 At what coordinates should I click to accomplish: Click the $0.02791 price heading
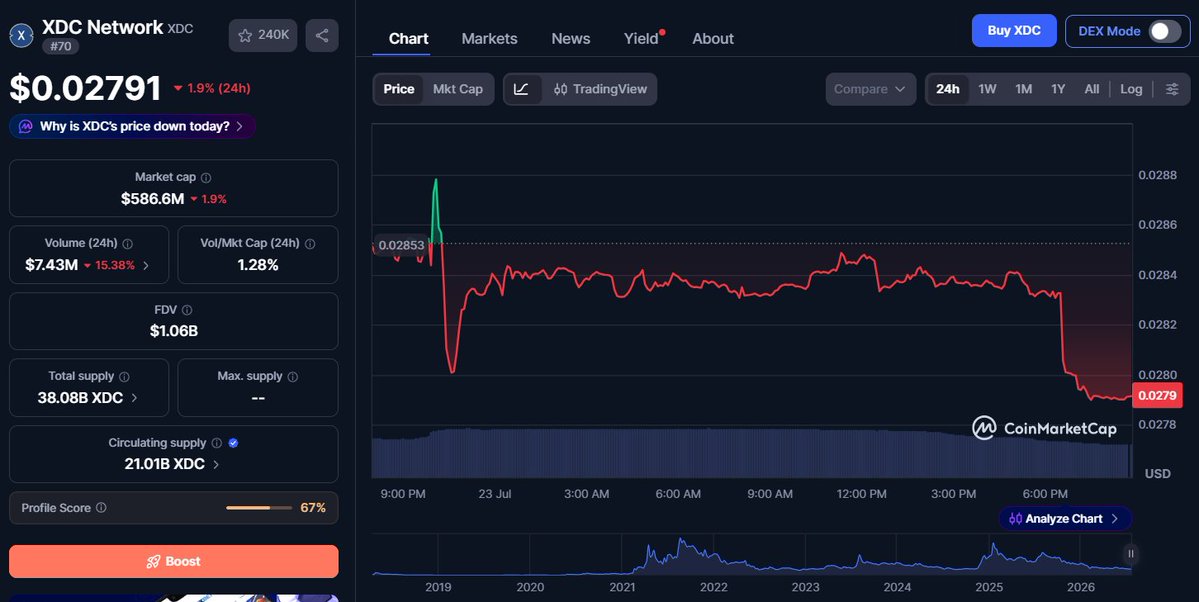[x=86, y=89]
